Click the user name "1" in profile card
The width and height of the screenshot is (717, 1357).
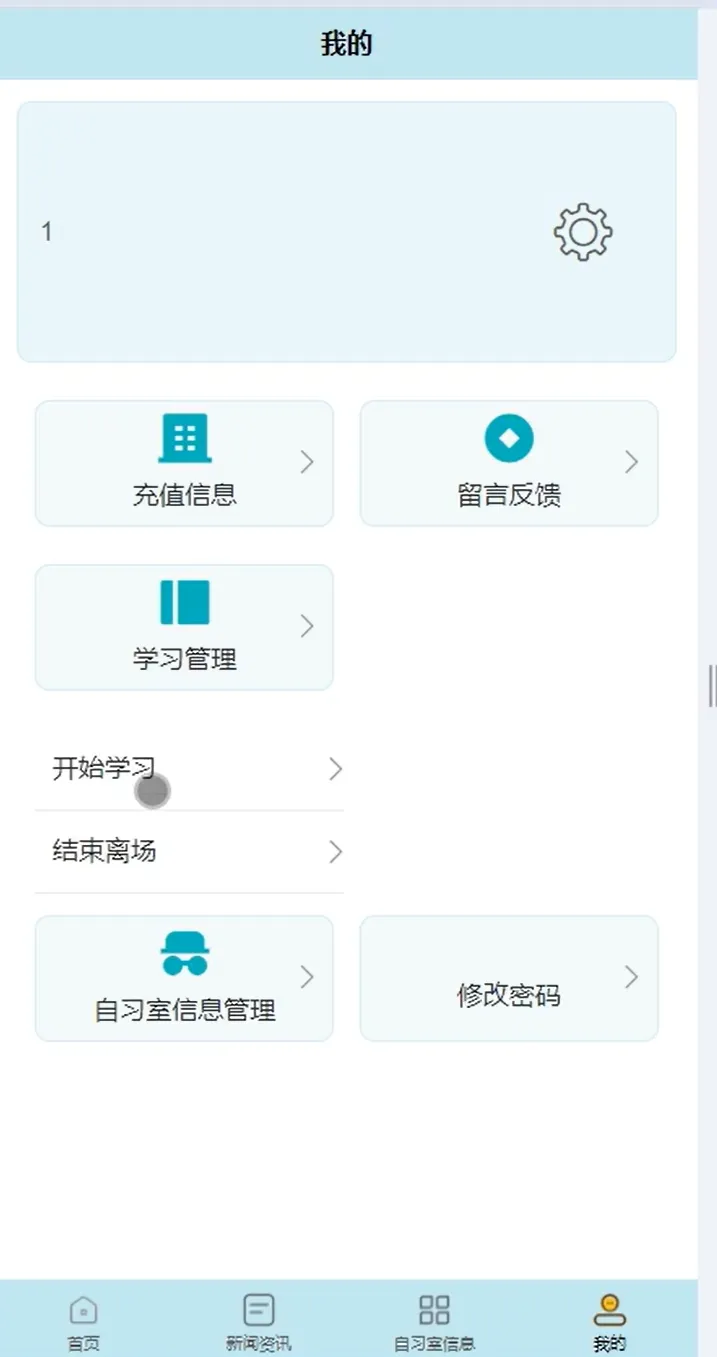pyautogui.click(x=46, y=232)
